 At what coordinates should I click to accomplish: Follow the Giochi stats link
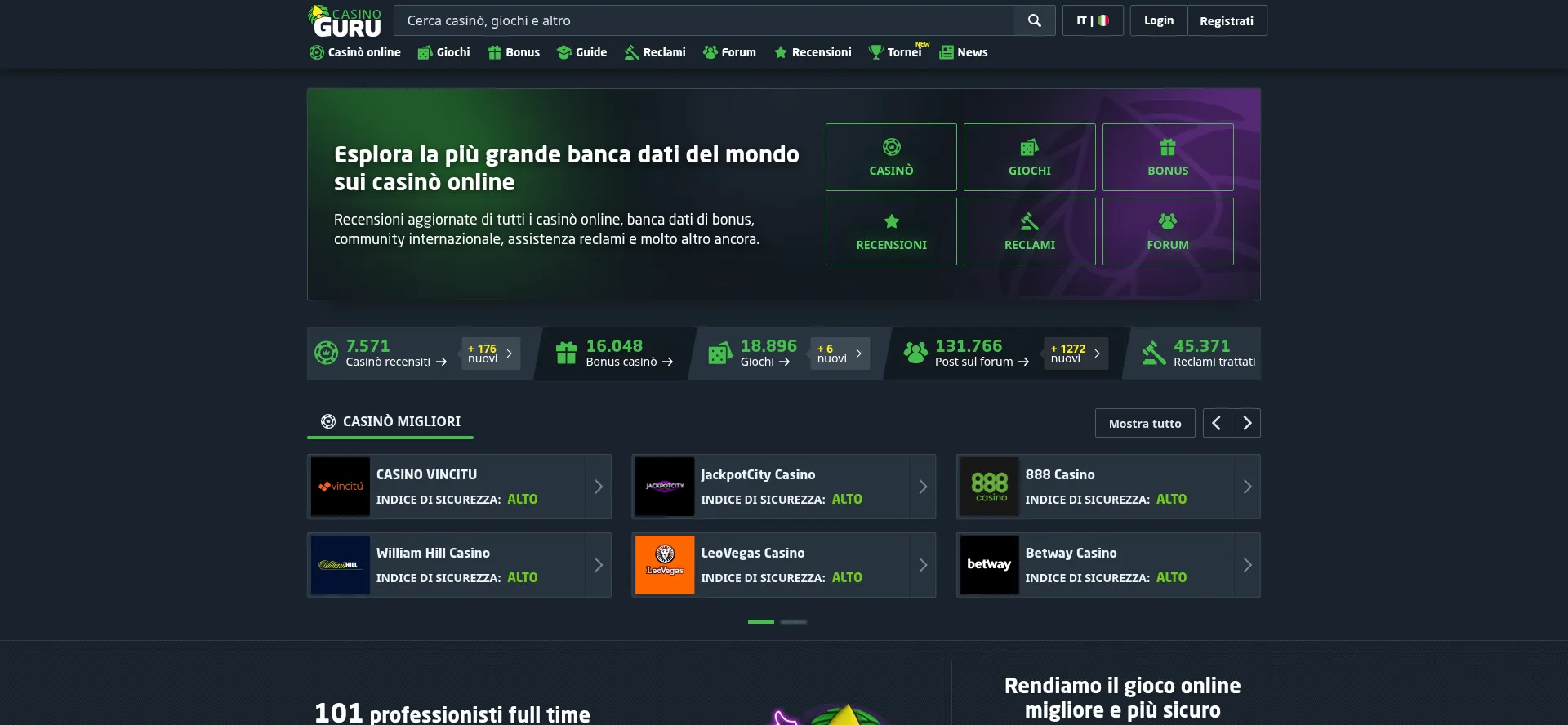pyautogui.click(x=765, y=362)
